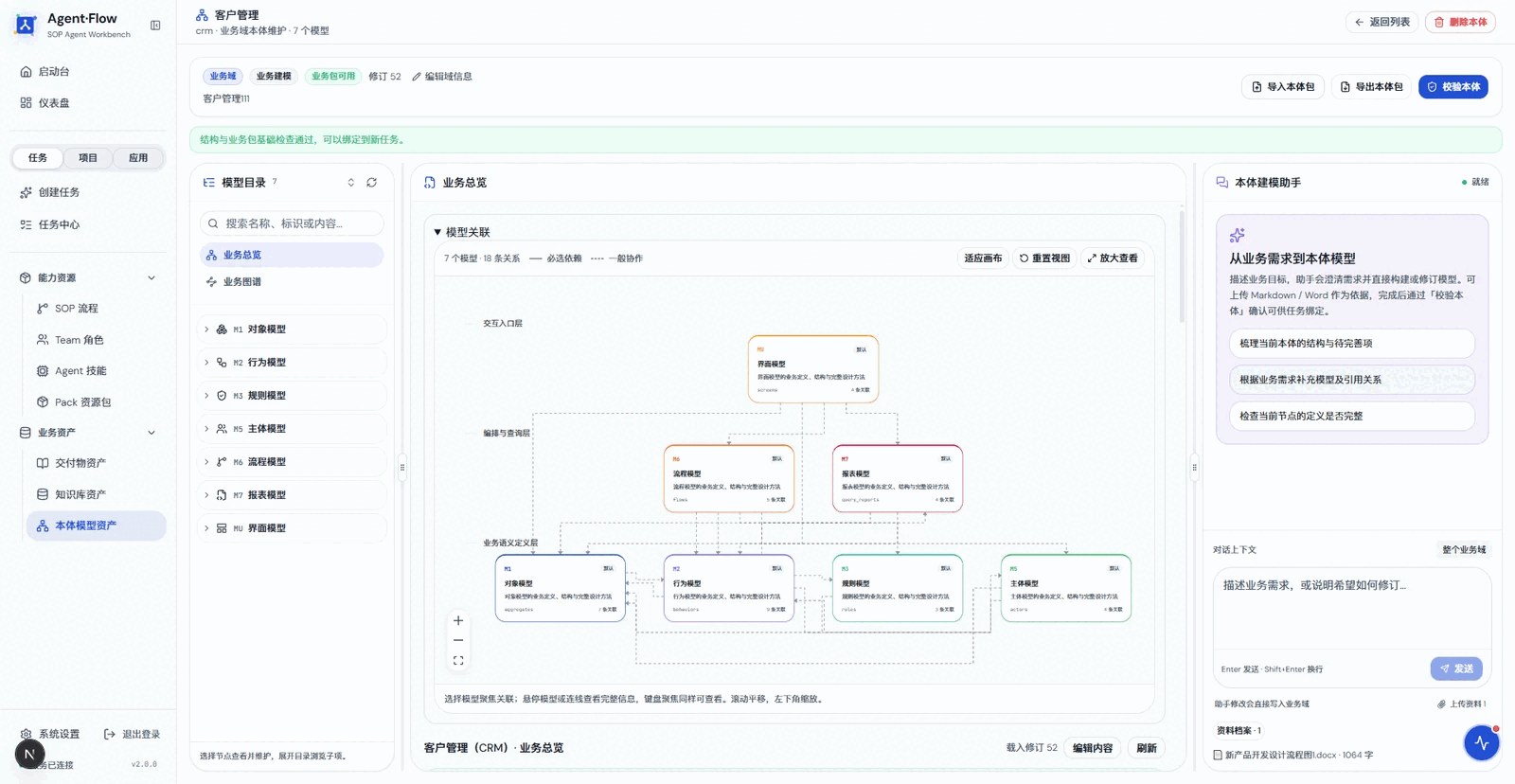Click the 删除本体 button
Viewport: 1515px width, 784px height.
point(1460,22)
